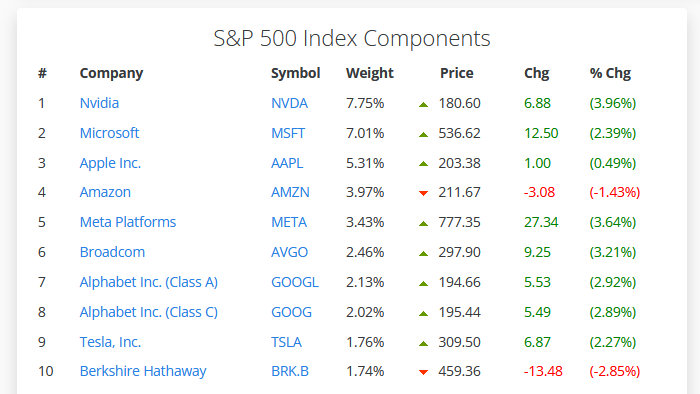The width and height of the screenshot is (700, 394).
Task: Click the Microsoft company link
Action: (109, 133)
